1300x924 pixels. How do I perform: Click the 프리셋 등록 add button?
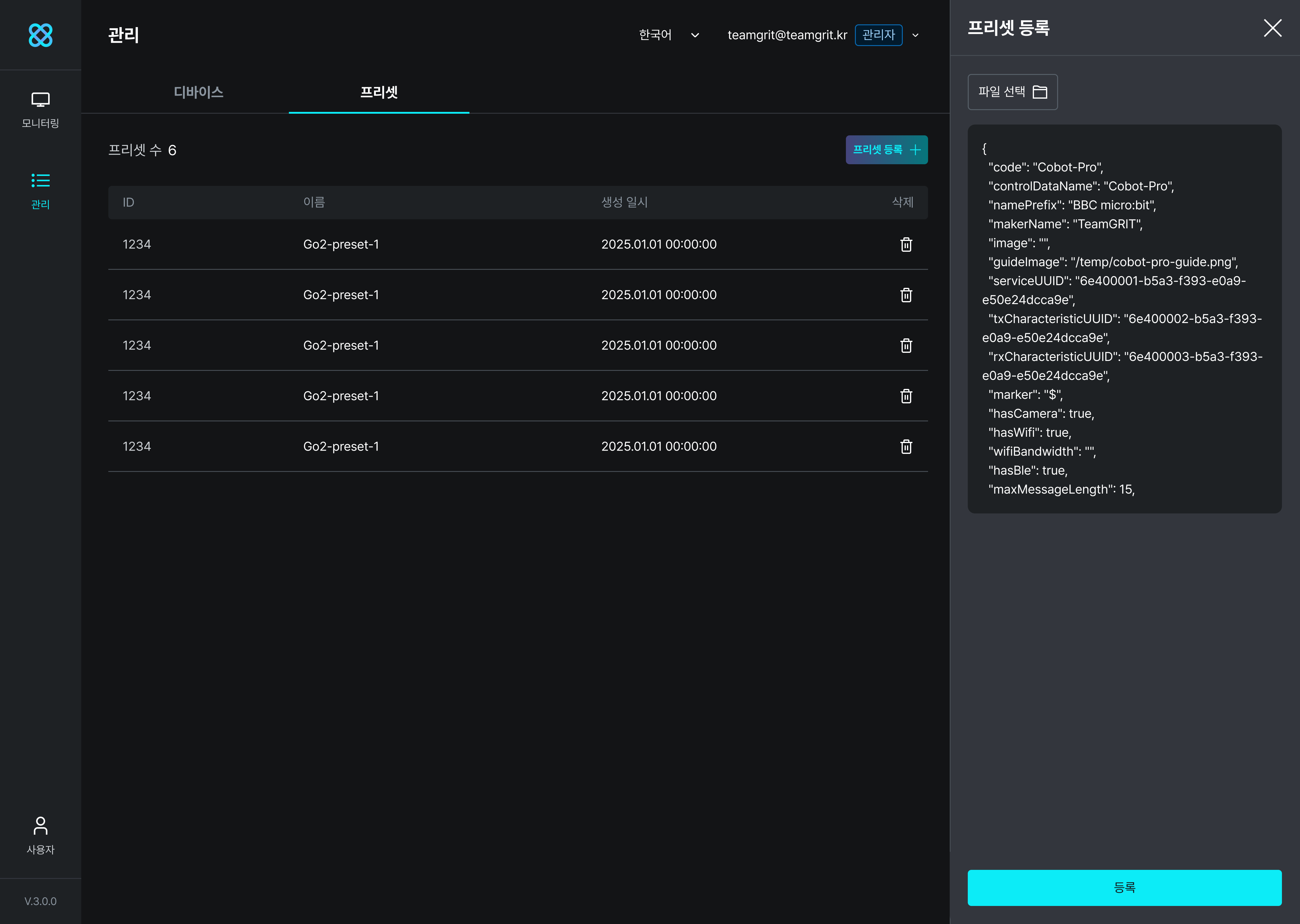886,149
